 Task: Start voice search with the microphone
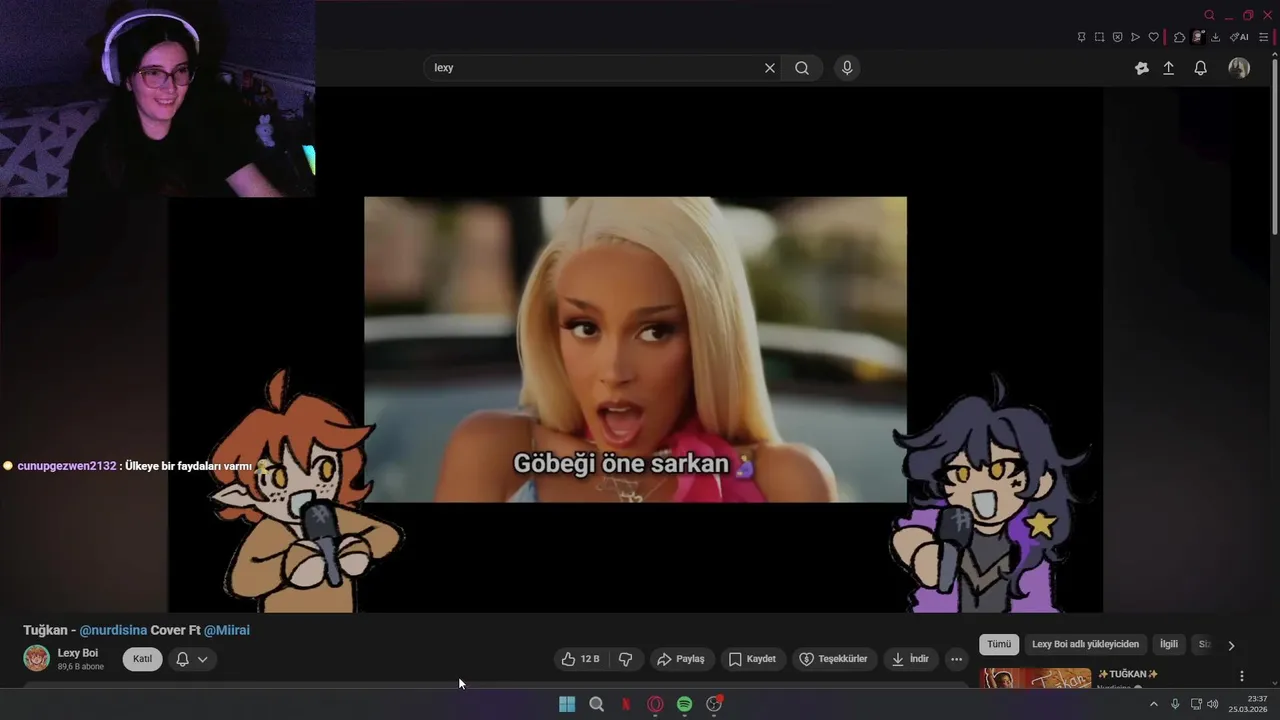click(x=847, y=68)
